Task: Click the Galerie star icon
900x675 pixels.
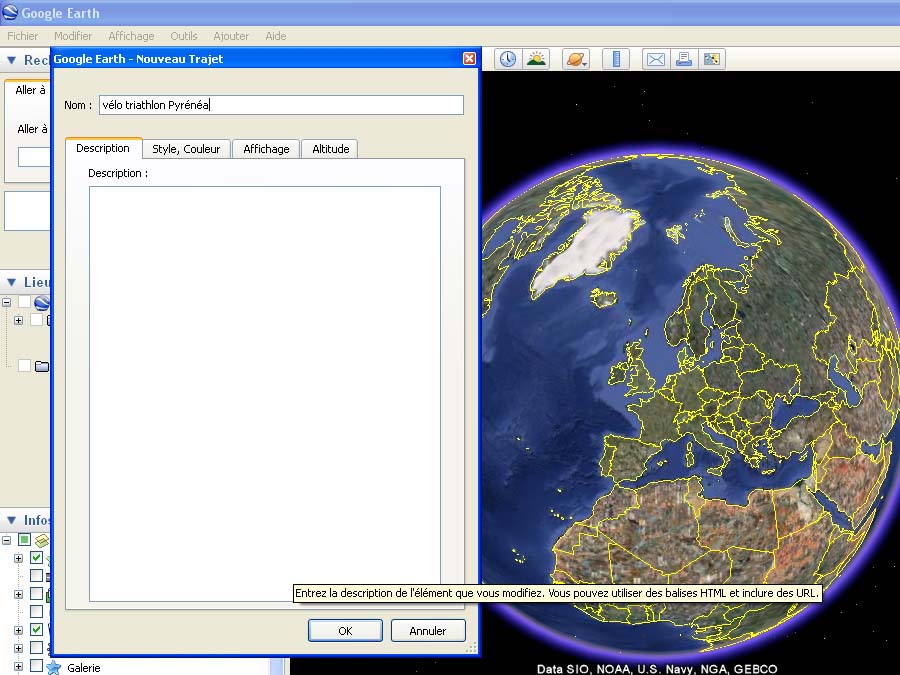Action: point(54,667)
